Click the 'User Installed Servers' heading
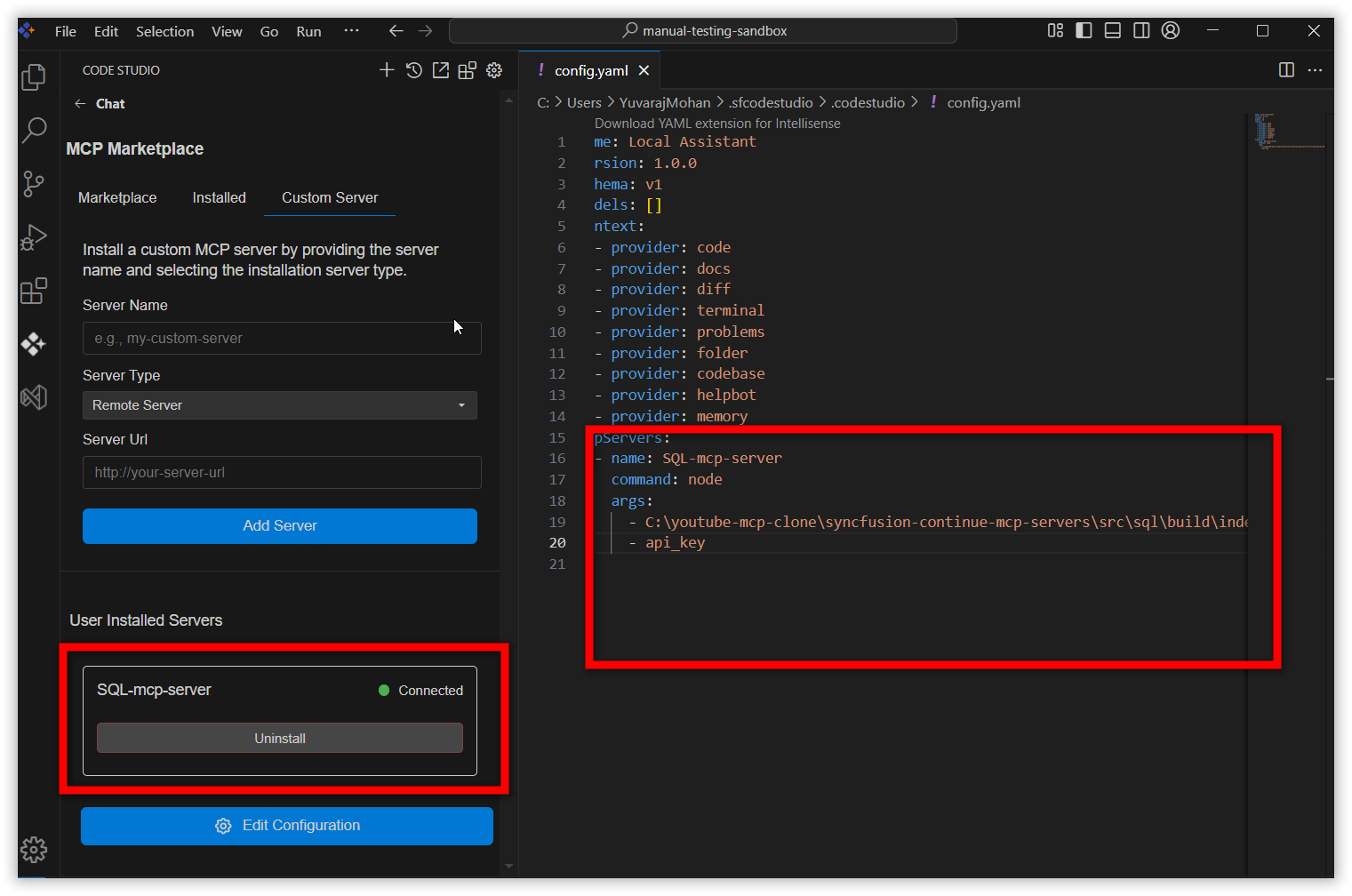 tap(146, 620)
